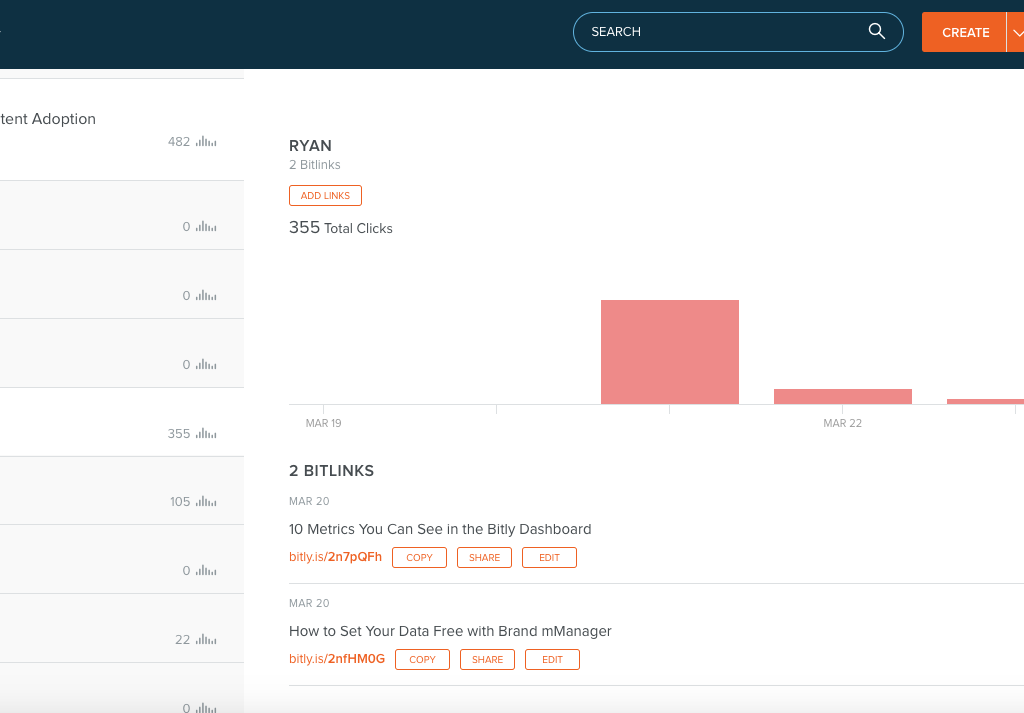Click stats icon beside 105 count

(x=206, y=501)
